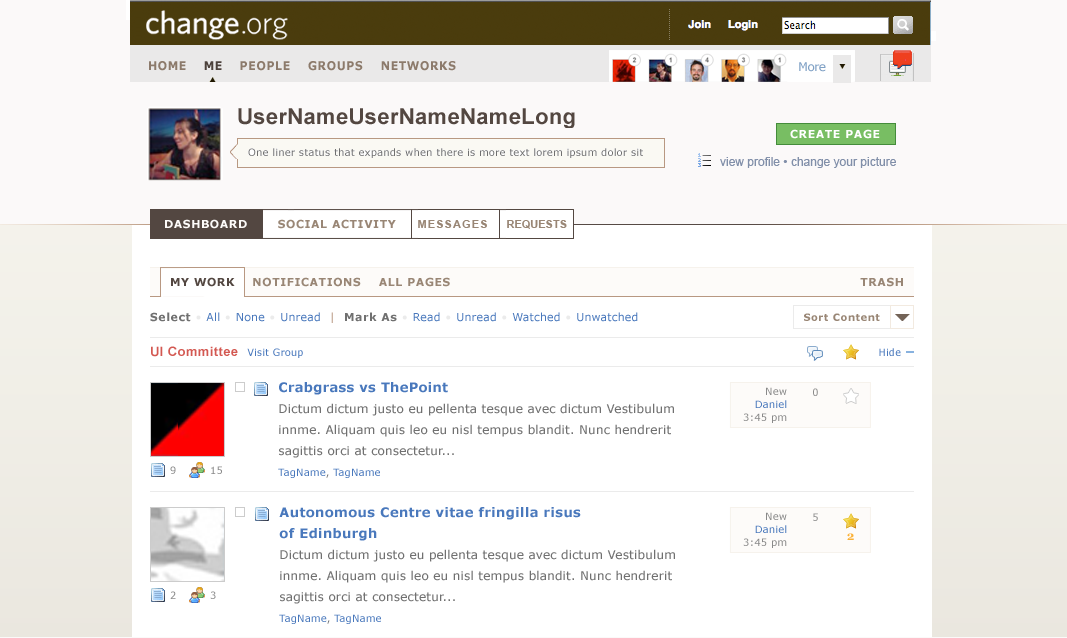The image size is (1067, 638).
Task: Click the user profile photo
Action: (184, 144)
